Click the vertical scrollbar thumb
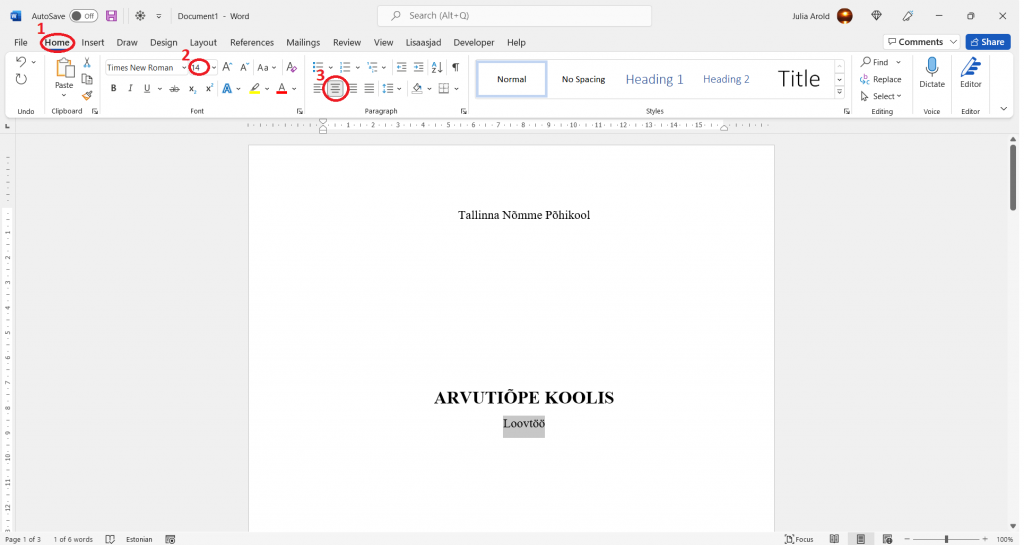 (x=1013, y=178)
